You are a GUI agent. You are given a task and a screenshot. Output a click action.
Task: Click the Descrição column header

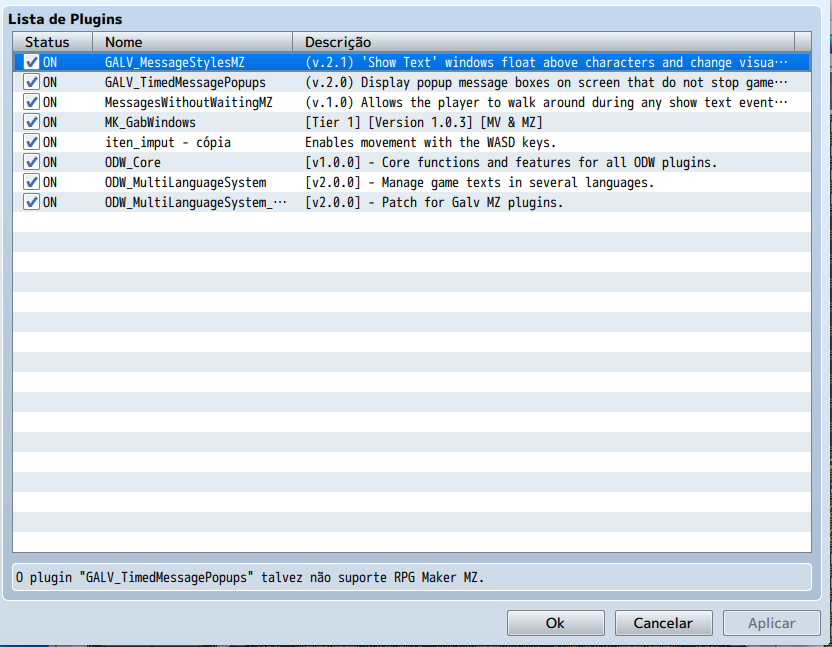pyautogui.click(x=544, y=42)
